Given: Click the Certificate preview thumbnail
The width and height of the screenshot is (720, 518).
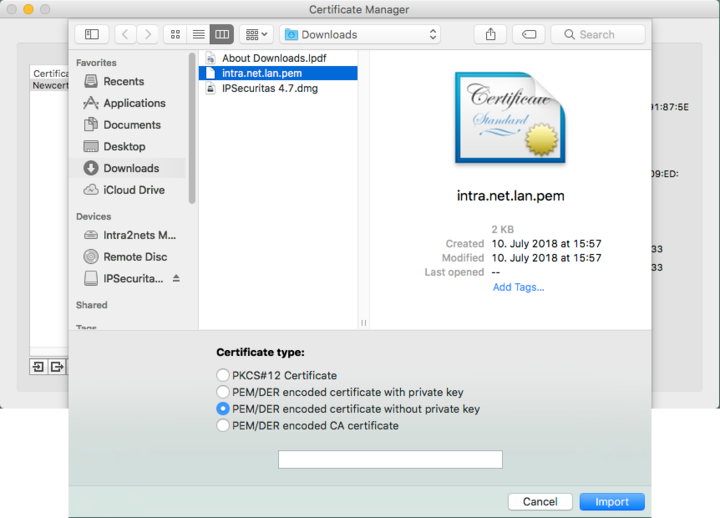Looking at the screenshot, I should tap(510, 118).
